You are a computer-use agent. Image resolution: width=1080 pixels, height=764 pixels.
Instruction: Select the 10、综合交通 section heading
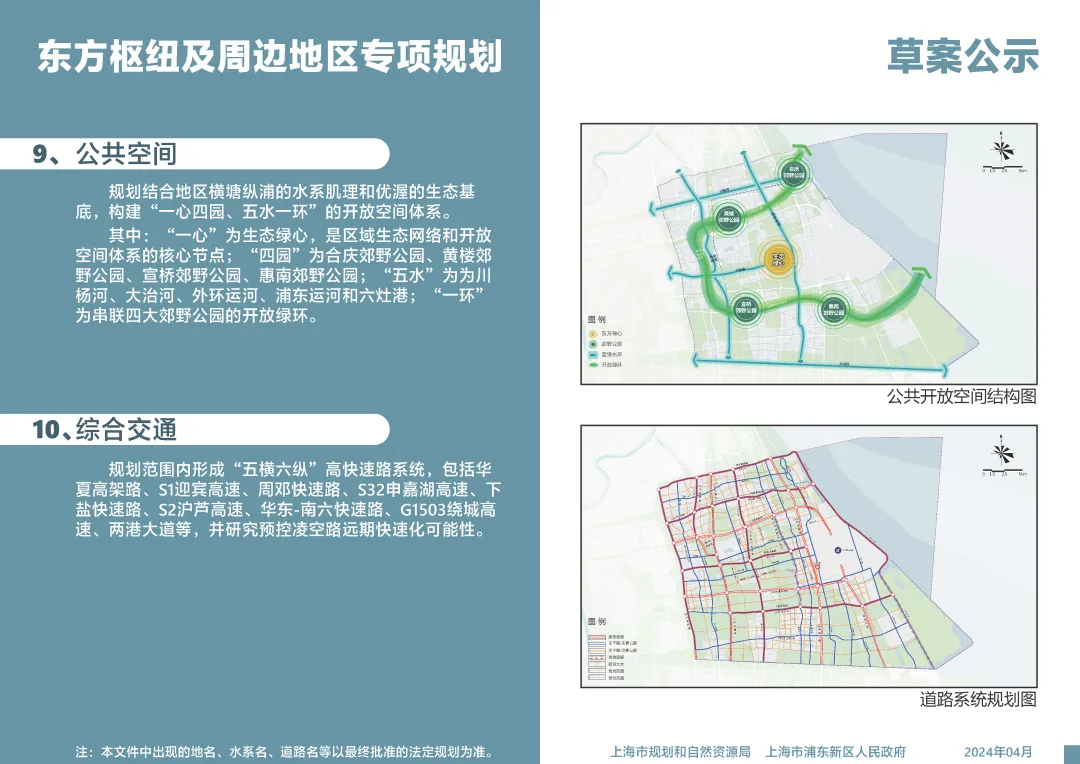104,430
